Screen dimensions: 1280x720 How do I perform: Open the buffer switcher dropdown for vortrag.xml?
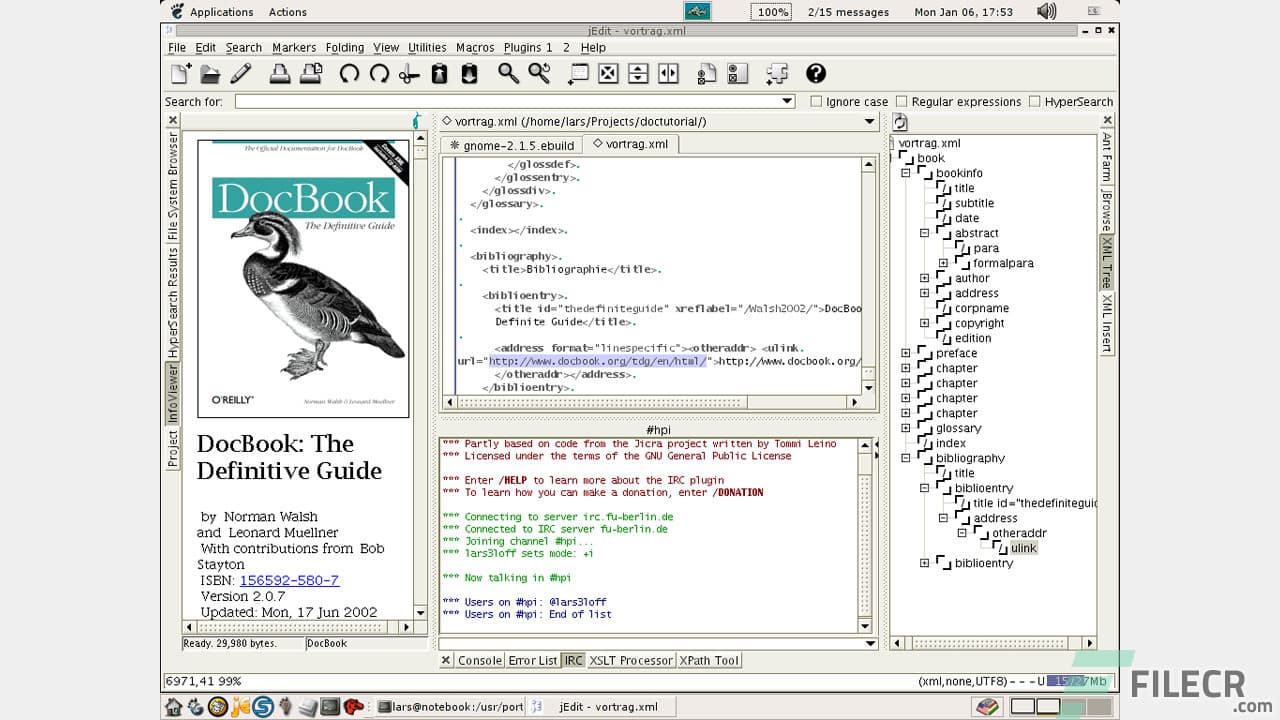coord(867,121)
